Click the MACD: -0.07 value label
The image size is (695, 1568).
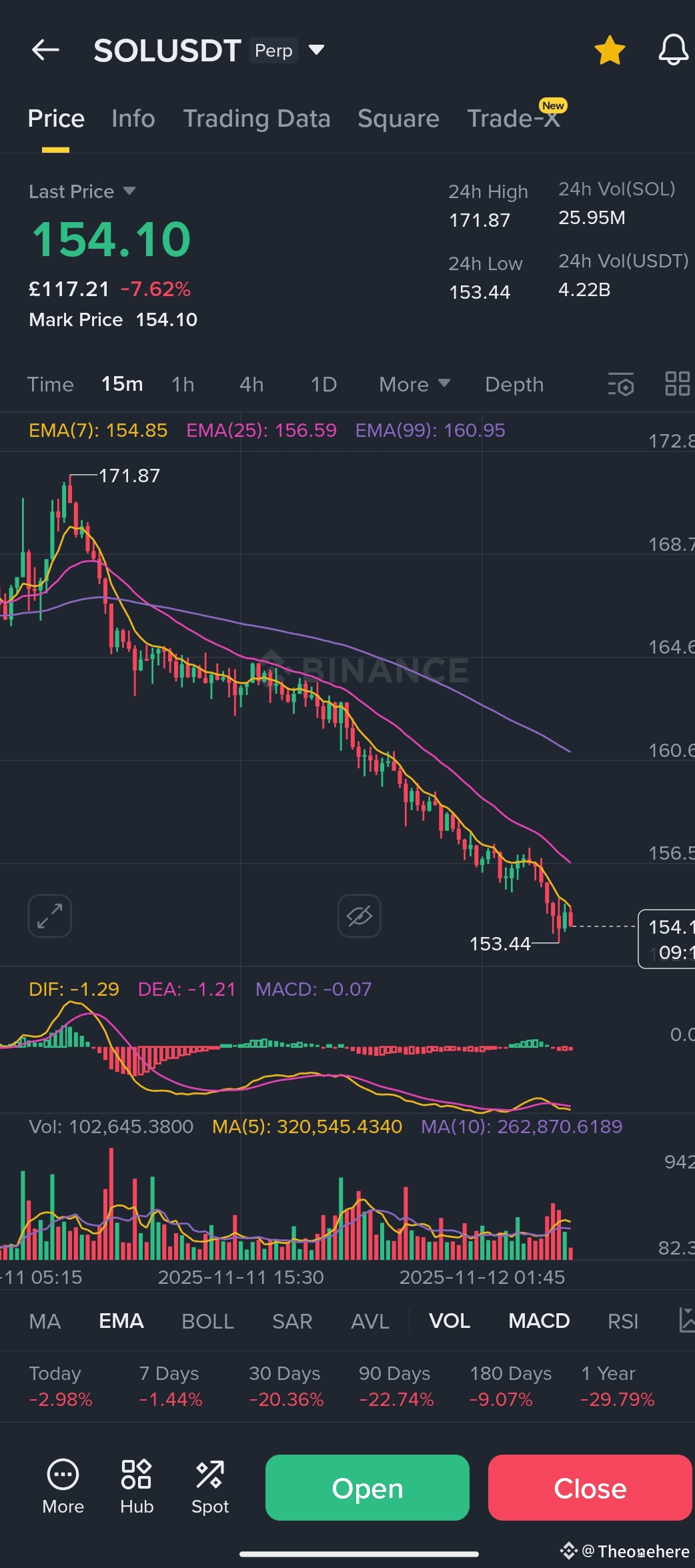[313, 989]
